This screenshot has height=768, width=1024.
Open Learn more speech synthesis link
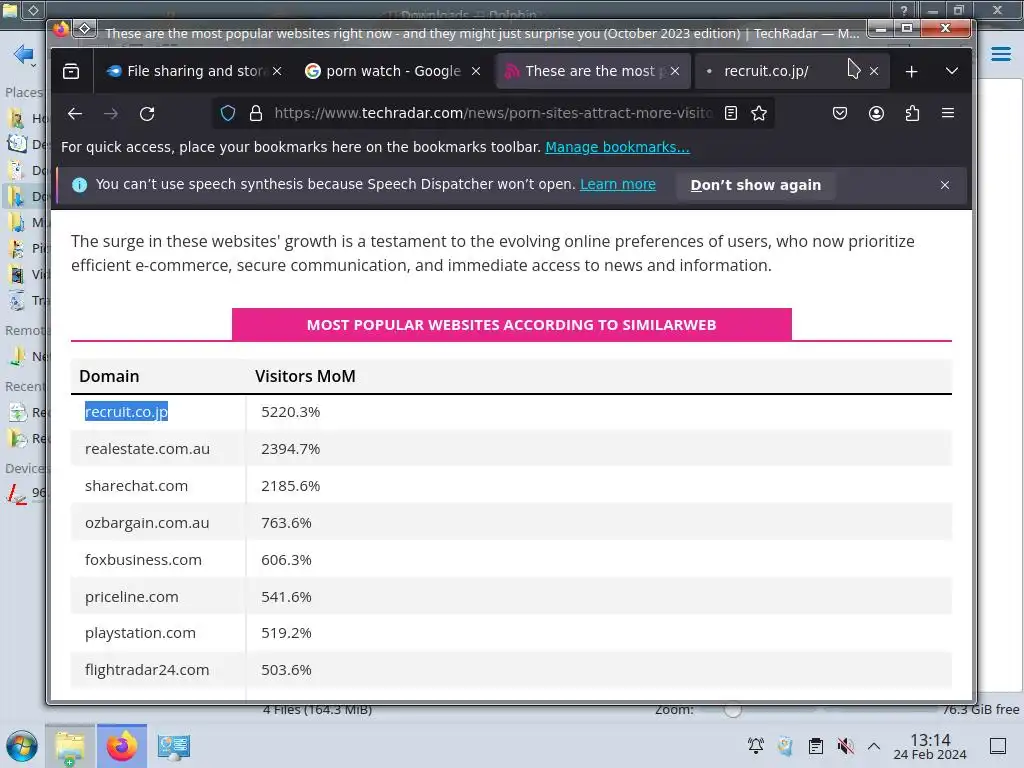coord(618,184)
